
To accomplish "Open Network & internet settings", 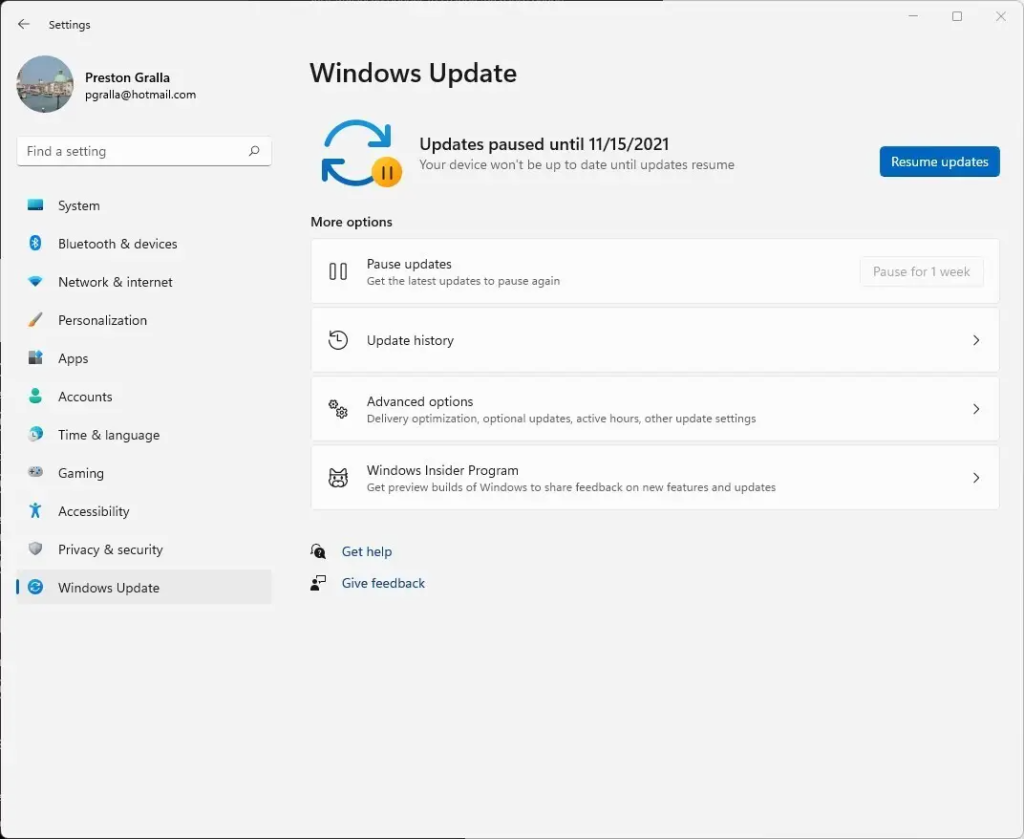I will tap(116, 282).
